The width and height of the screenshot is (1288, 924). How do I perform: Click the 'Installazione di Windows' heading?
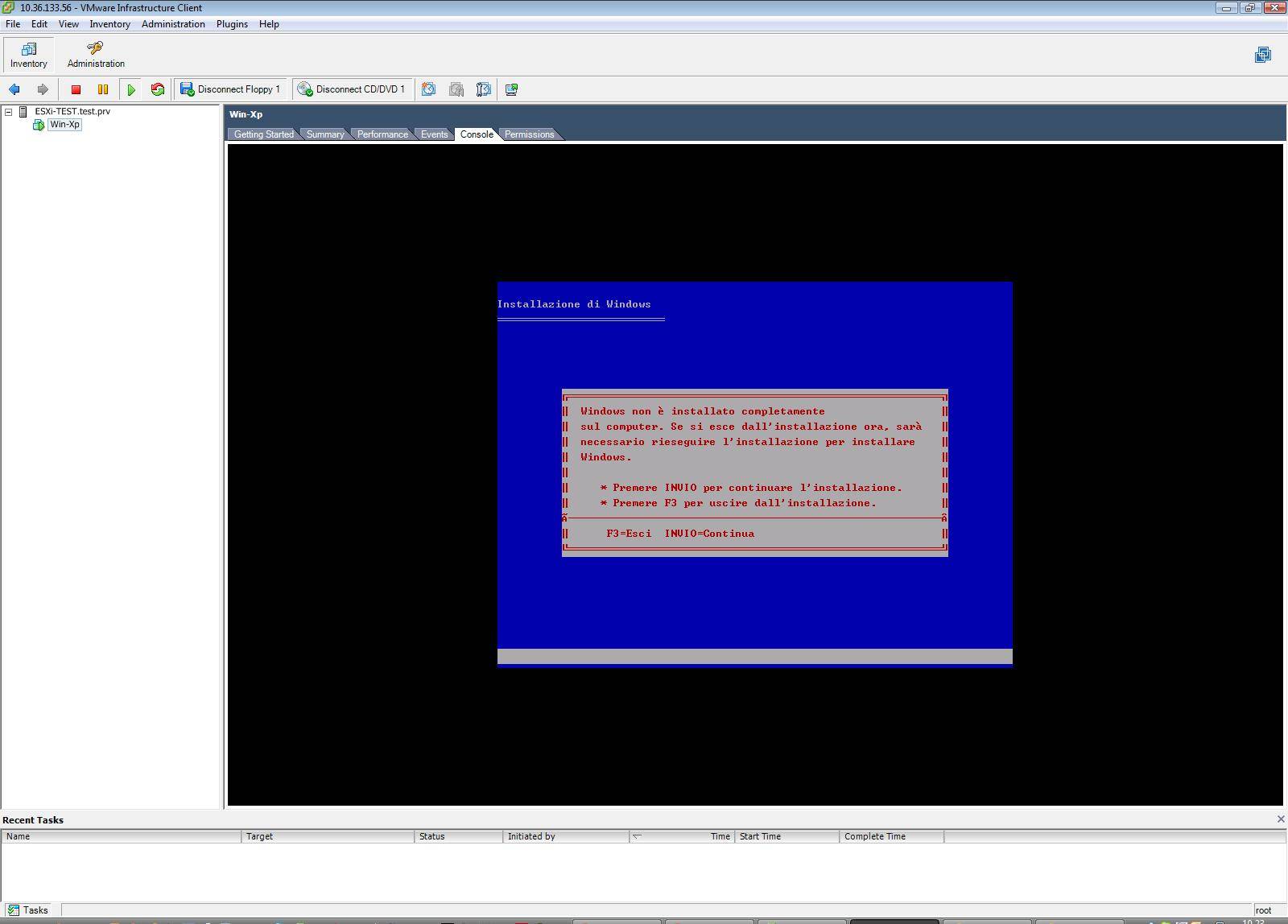(x=574, y=304)
